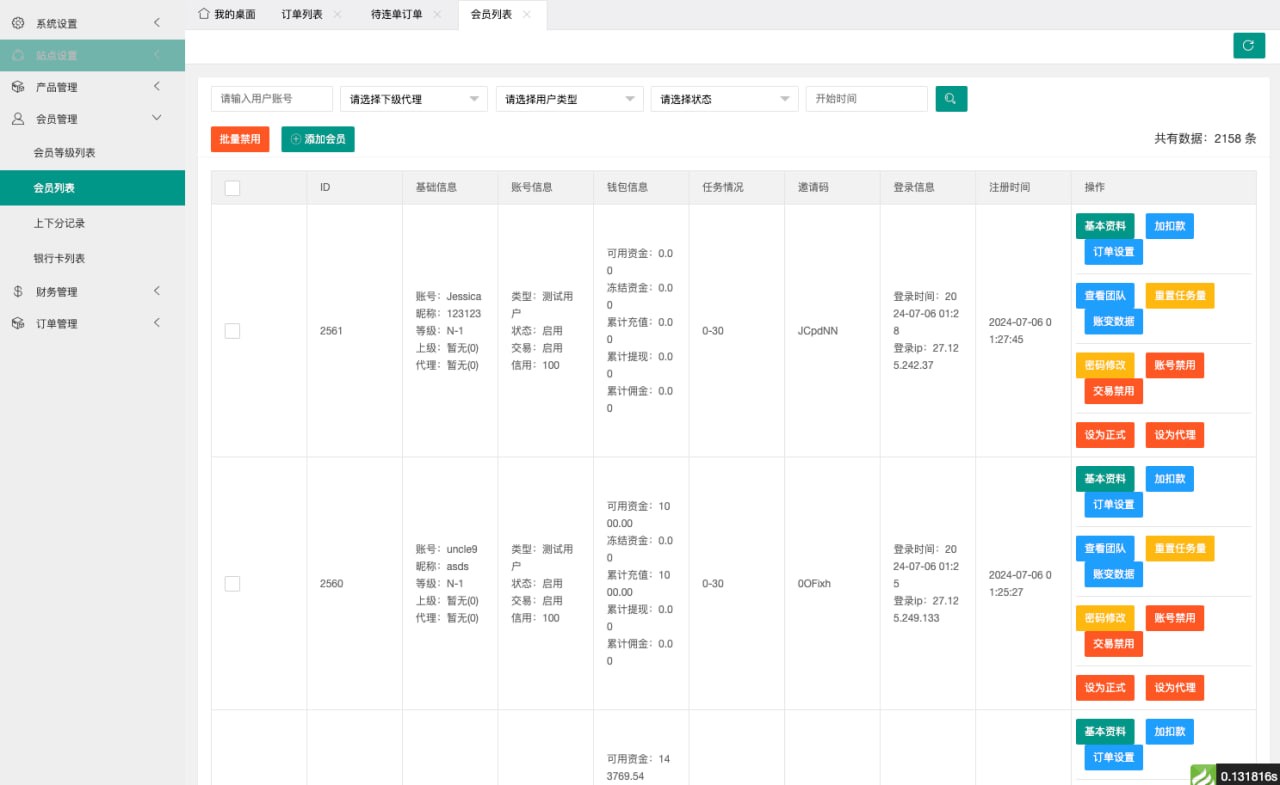Focus the 开始时间 date field

pyautogui.click(x=867, y=99)
